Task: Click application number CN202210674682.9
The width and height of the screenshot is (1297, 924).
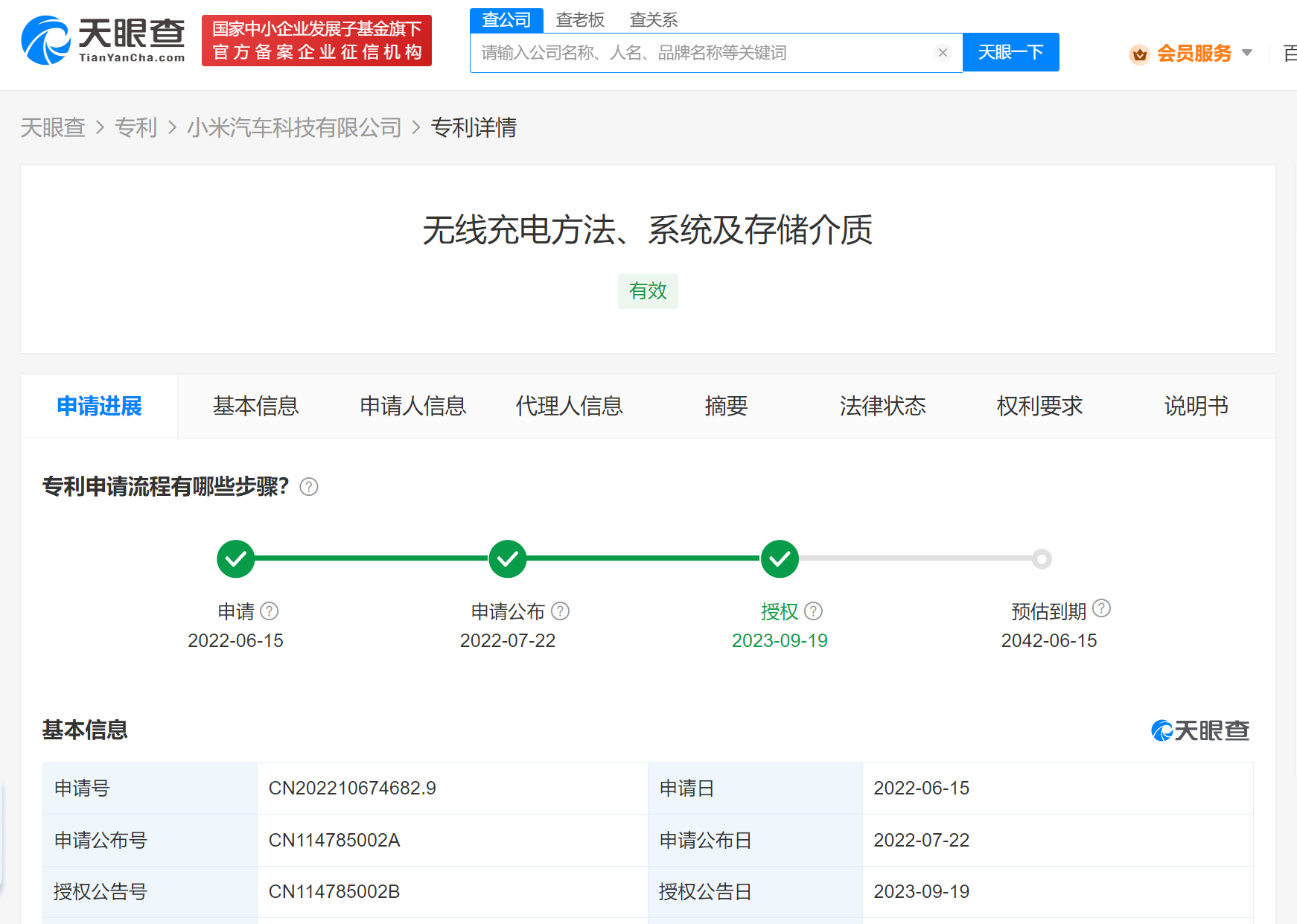Action: 352,788
